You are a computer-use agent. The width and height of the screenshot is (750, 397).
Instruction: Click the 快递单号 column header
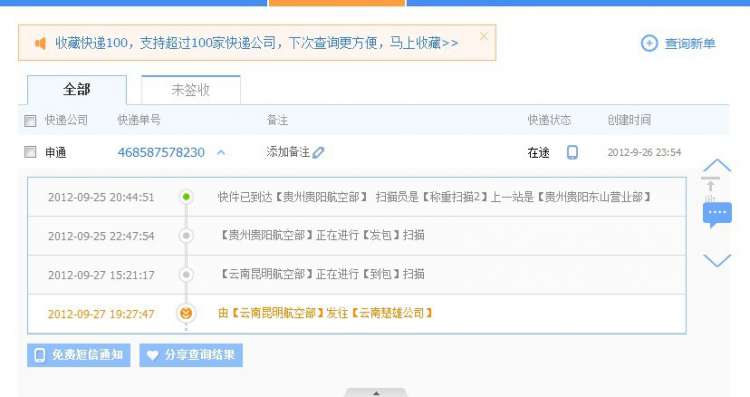(139, 120)
